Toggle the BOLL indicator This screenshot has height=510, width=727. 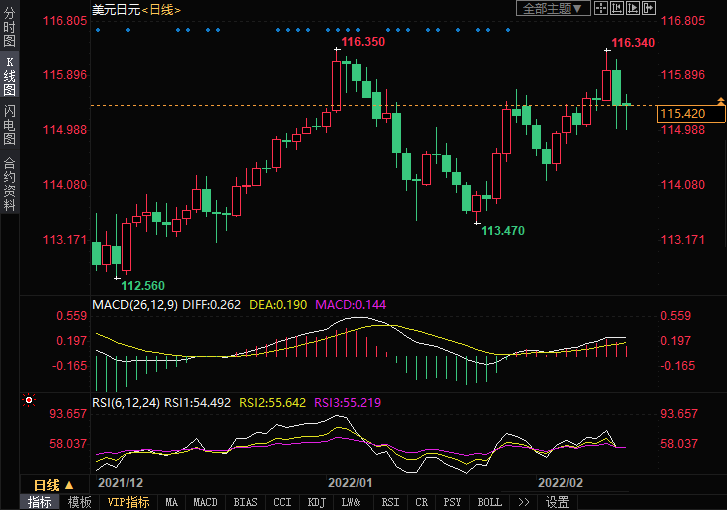489,502
